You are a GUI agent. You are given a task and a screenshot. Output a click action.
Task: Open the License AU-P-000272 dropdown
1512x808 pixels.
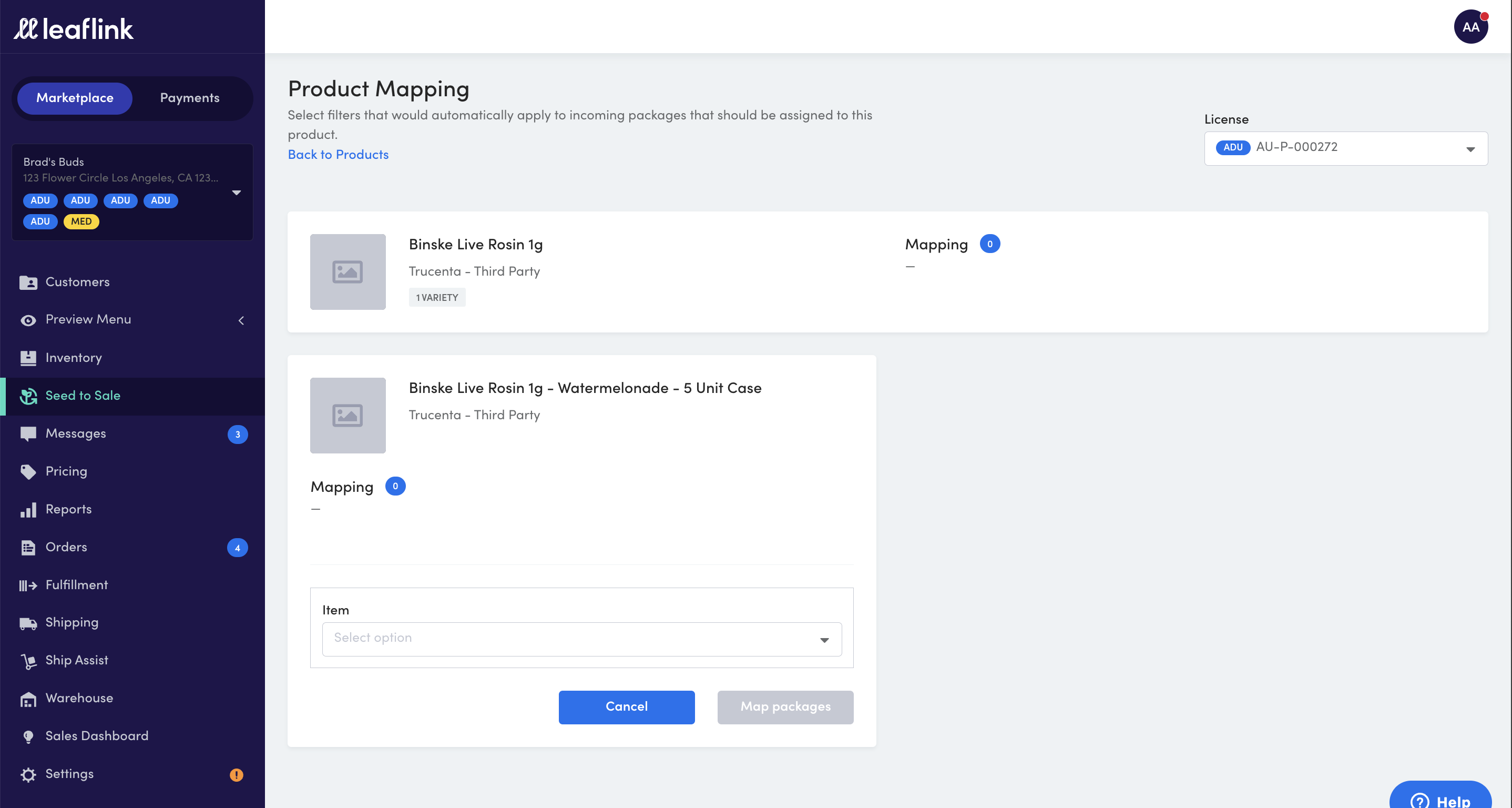pyautogui.click(x=1345, y=148)
